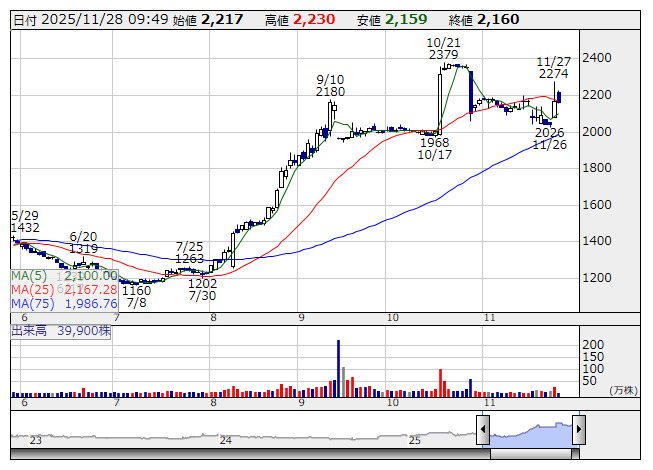Click the year 25 marker in overview
Viewport: 653px width, 470px height.
415,440
